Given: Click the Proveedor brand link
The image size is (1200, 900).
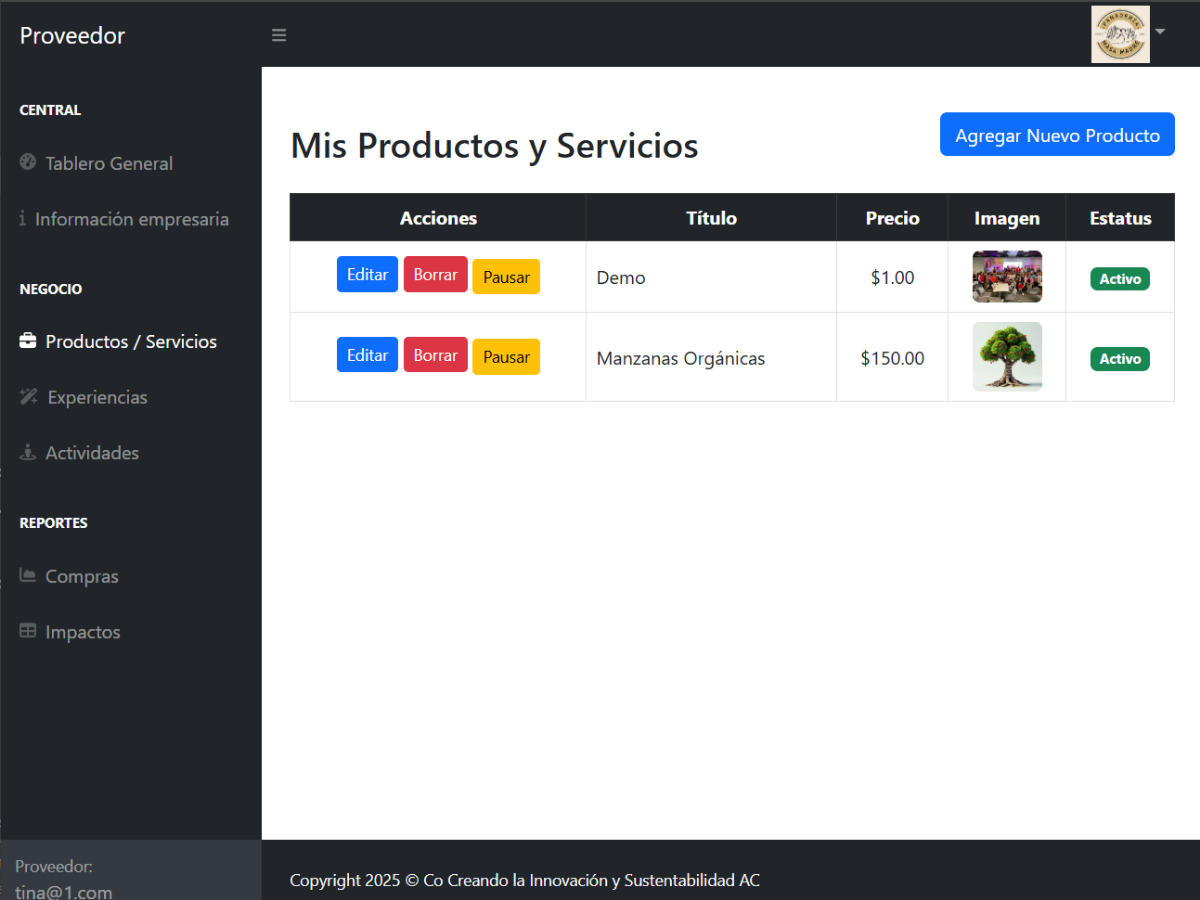Looking at the screenshot, I should (x=72, y=36).
